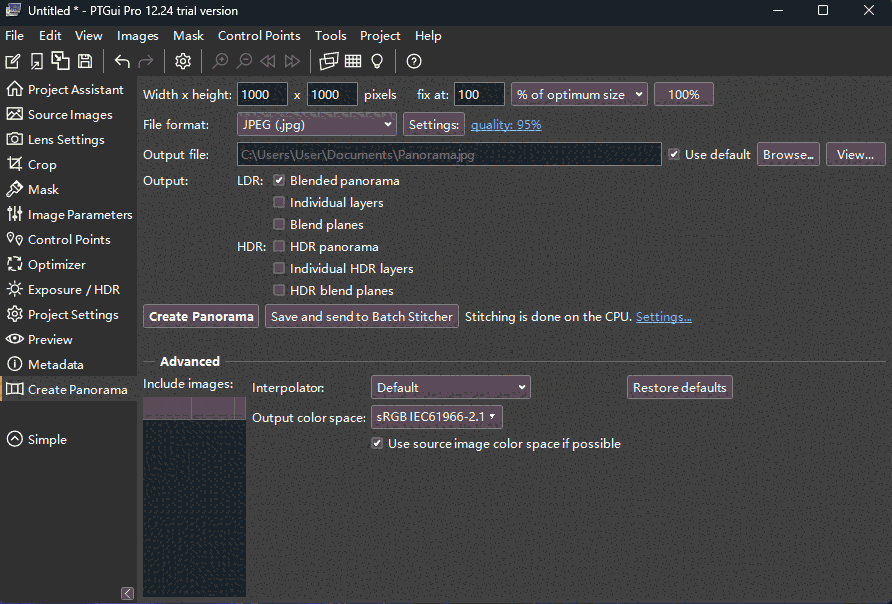This screenshot has height=604, width=892.
Task: Open the File format dropdown
Action: coord(316,125)
